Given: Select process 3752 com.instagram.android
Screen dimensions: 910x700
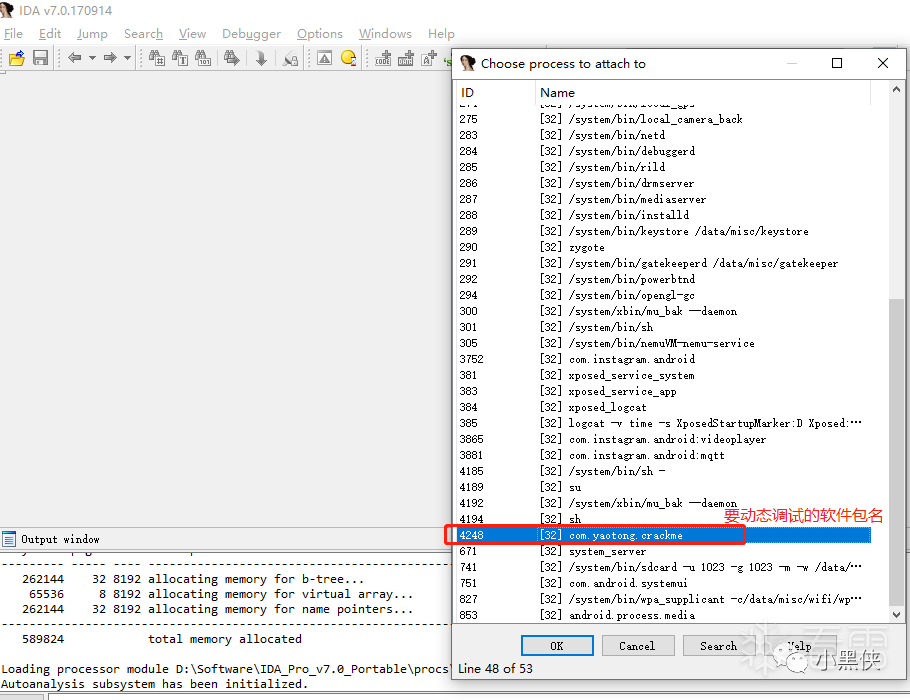Looking at the screenshot, I should (x=664, y=359).
